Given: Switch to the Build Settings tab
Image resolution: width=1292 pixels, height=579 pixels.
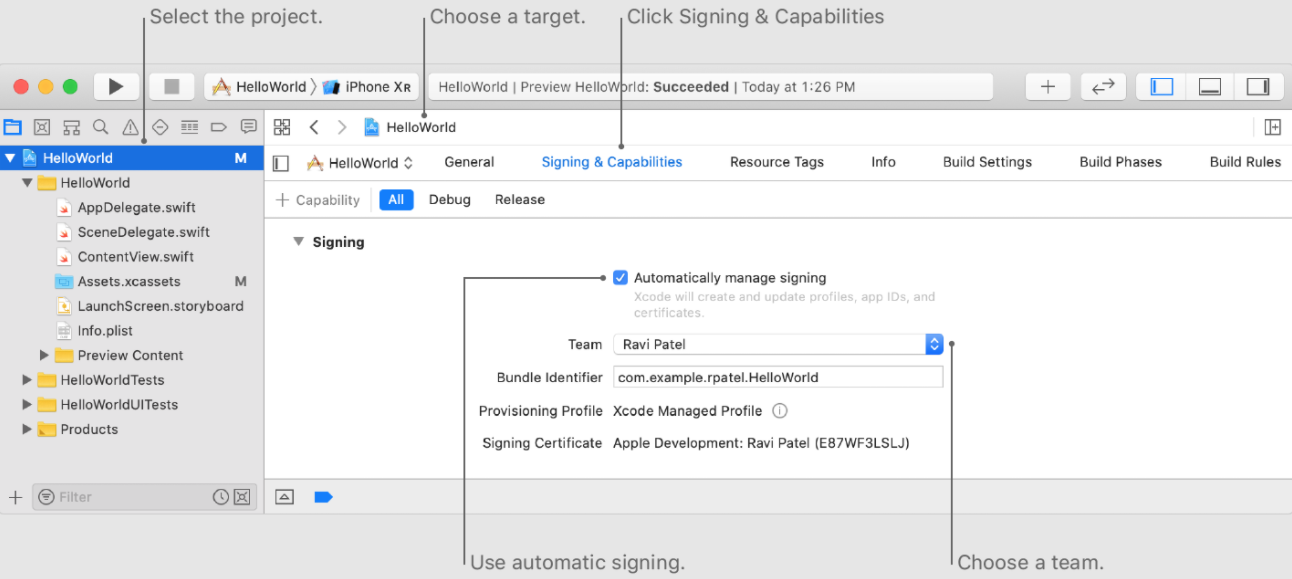Looking at the screenshot, I should pos(987,162).
